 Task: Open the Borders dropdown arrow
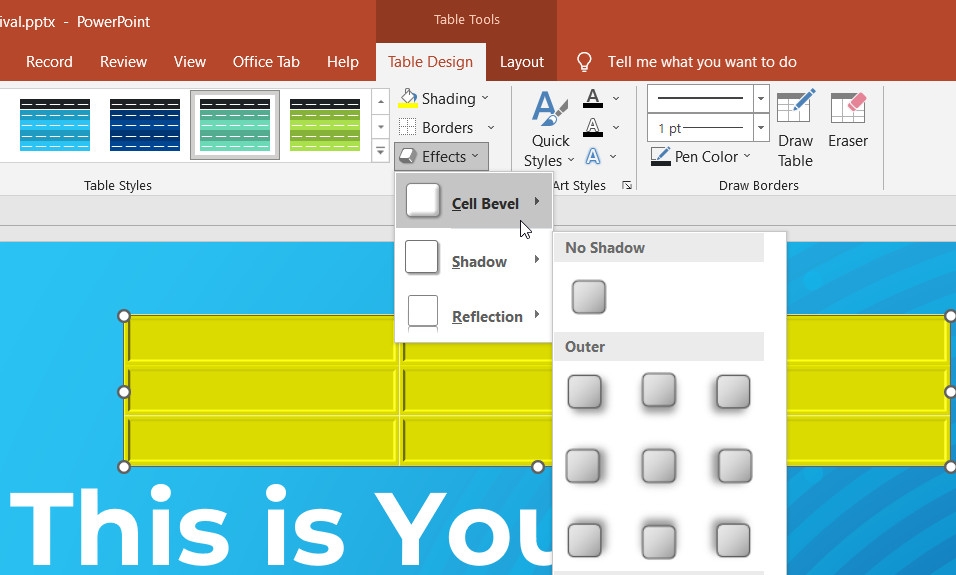point(491,127)
